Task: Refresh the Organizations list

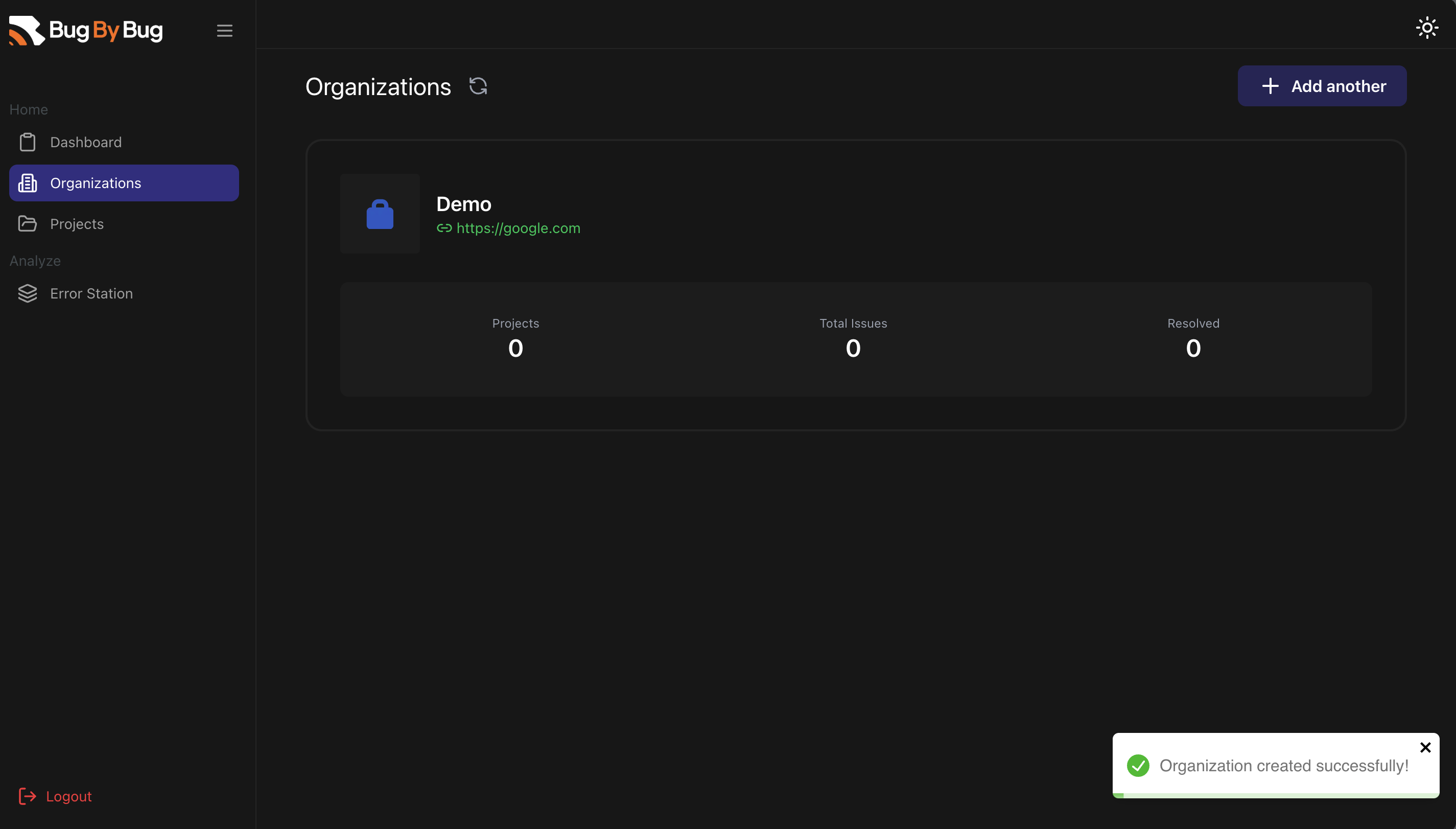Action: pos(478,85)
